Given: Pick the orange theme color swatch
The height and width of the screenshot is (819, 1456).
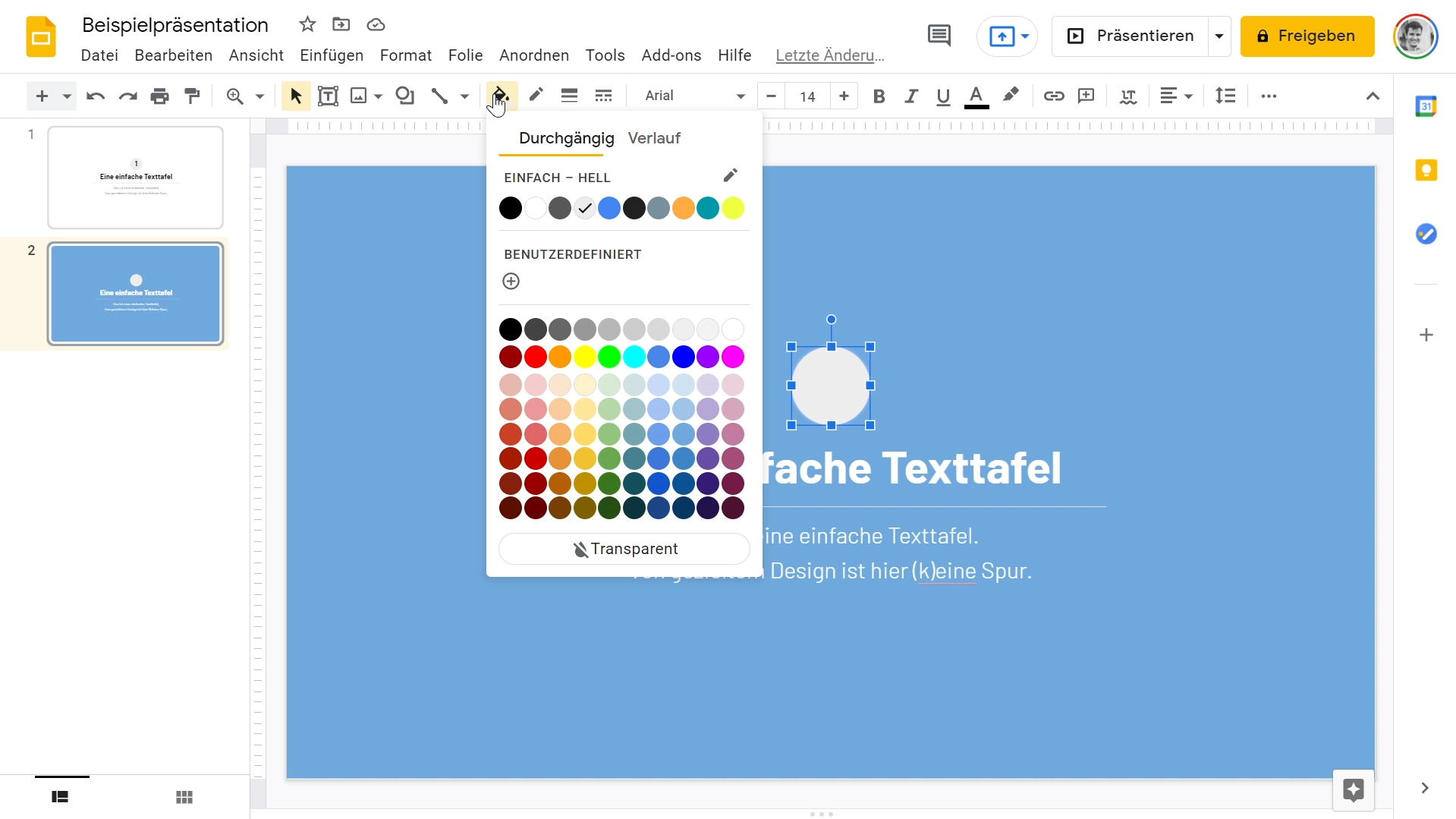Looking at the screenshot, I should click(683, 208).
